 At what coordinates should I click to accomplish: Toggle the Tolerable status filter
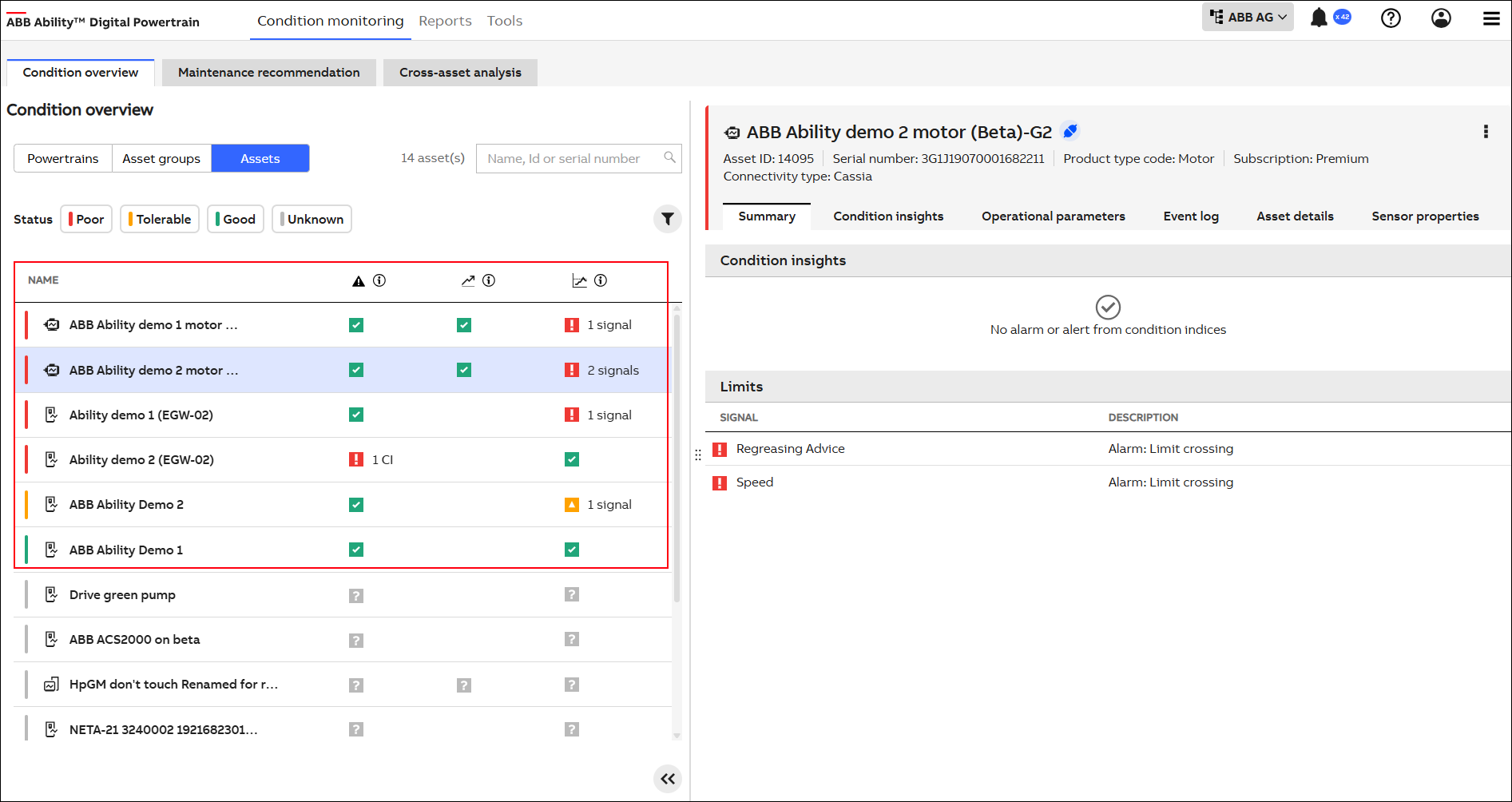point(160,219)
